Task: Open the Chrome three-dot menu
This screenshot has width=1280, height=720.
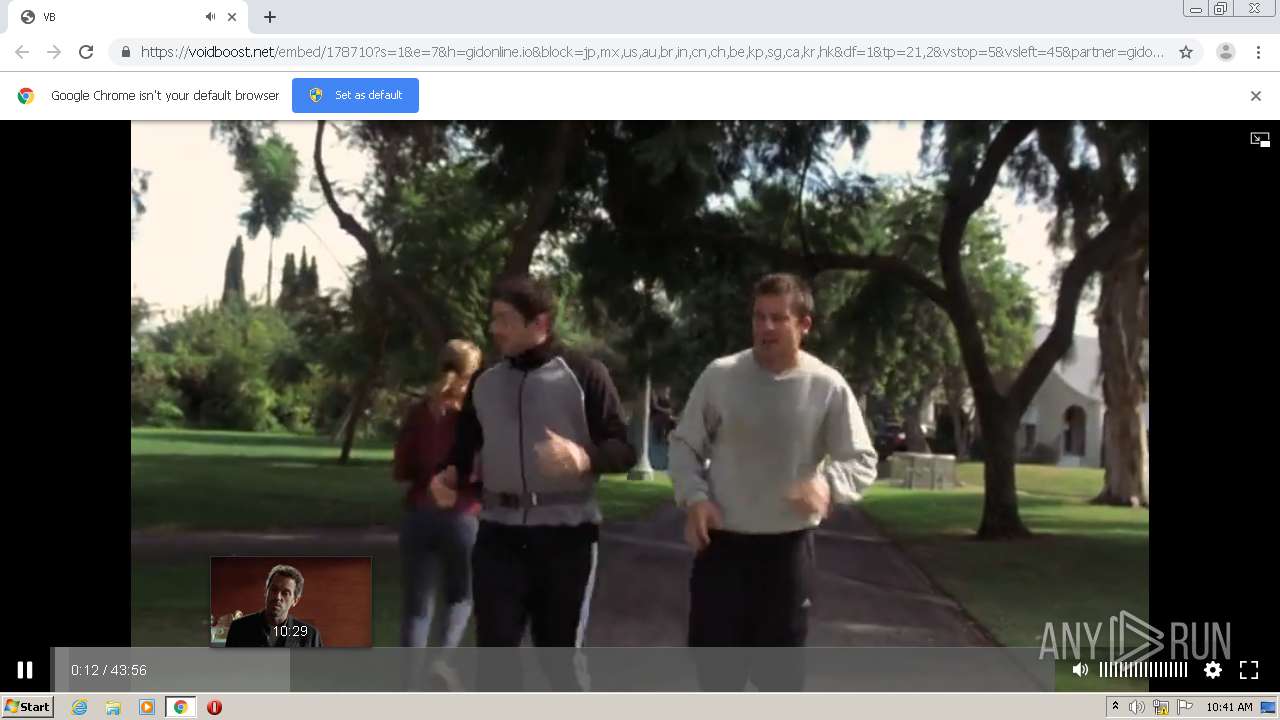Action: tap(1258, 52)
